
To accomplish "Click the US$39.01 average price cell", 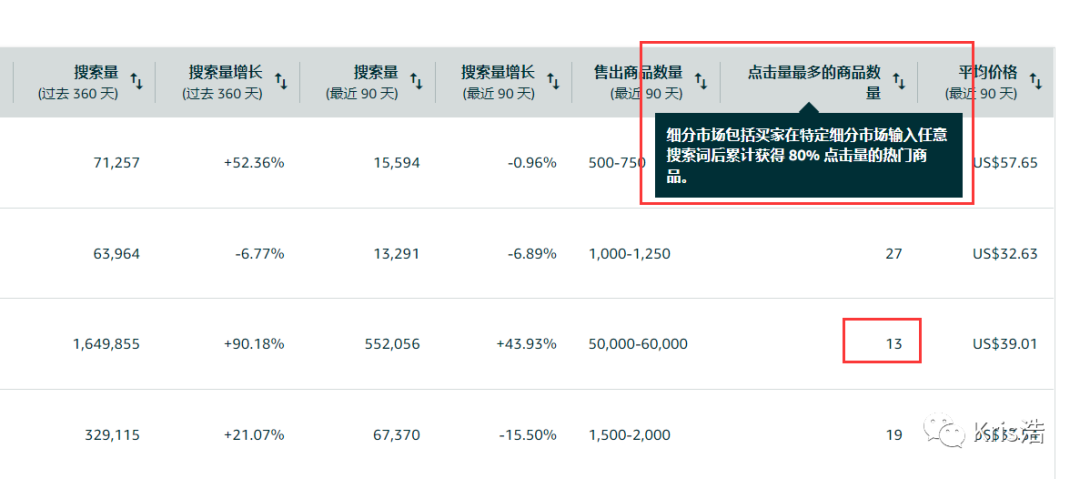I will (1005, 344).
